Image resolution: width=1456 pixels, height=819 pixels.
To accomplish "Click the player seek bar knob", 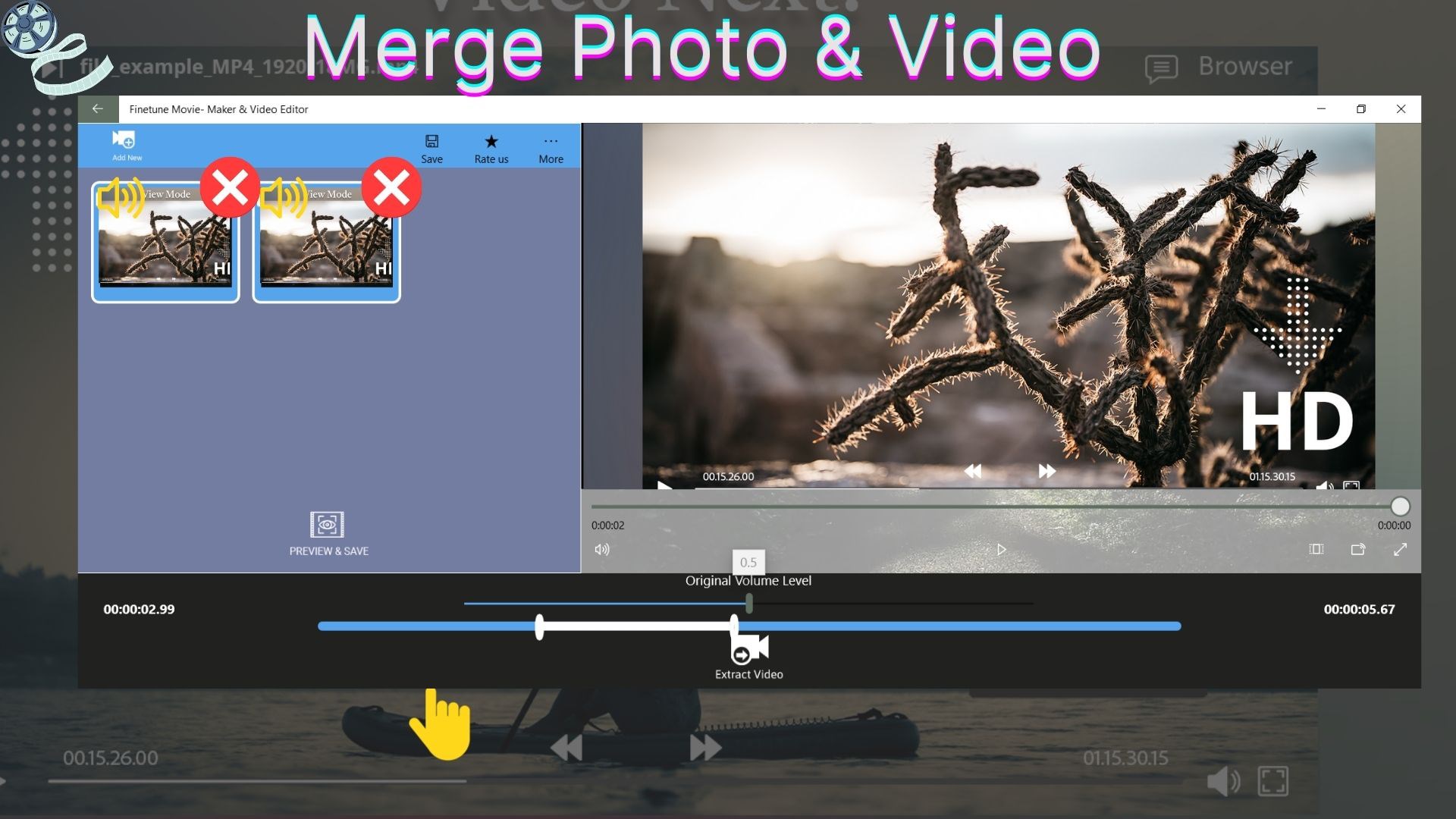I will [x=1400, y=506].
